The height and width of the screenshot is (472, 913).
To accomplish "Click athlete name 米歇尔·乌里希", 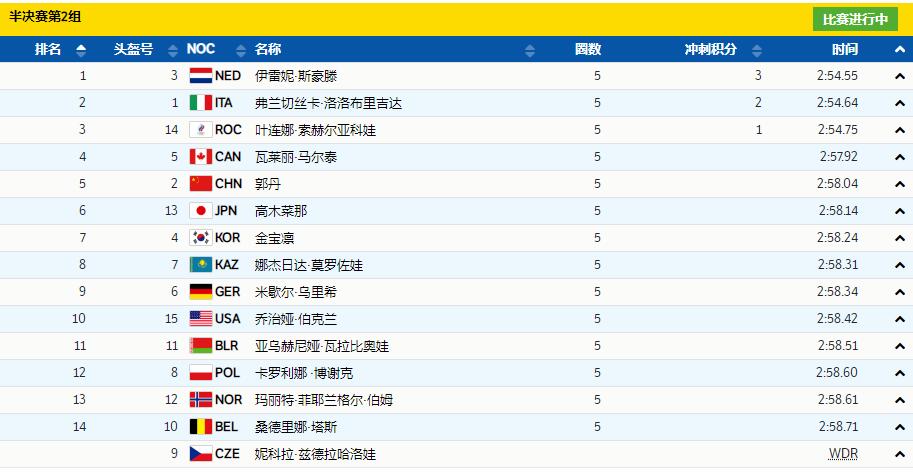I will point(296,292).
